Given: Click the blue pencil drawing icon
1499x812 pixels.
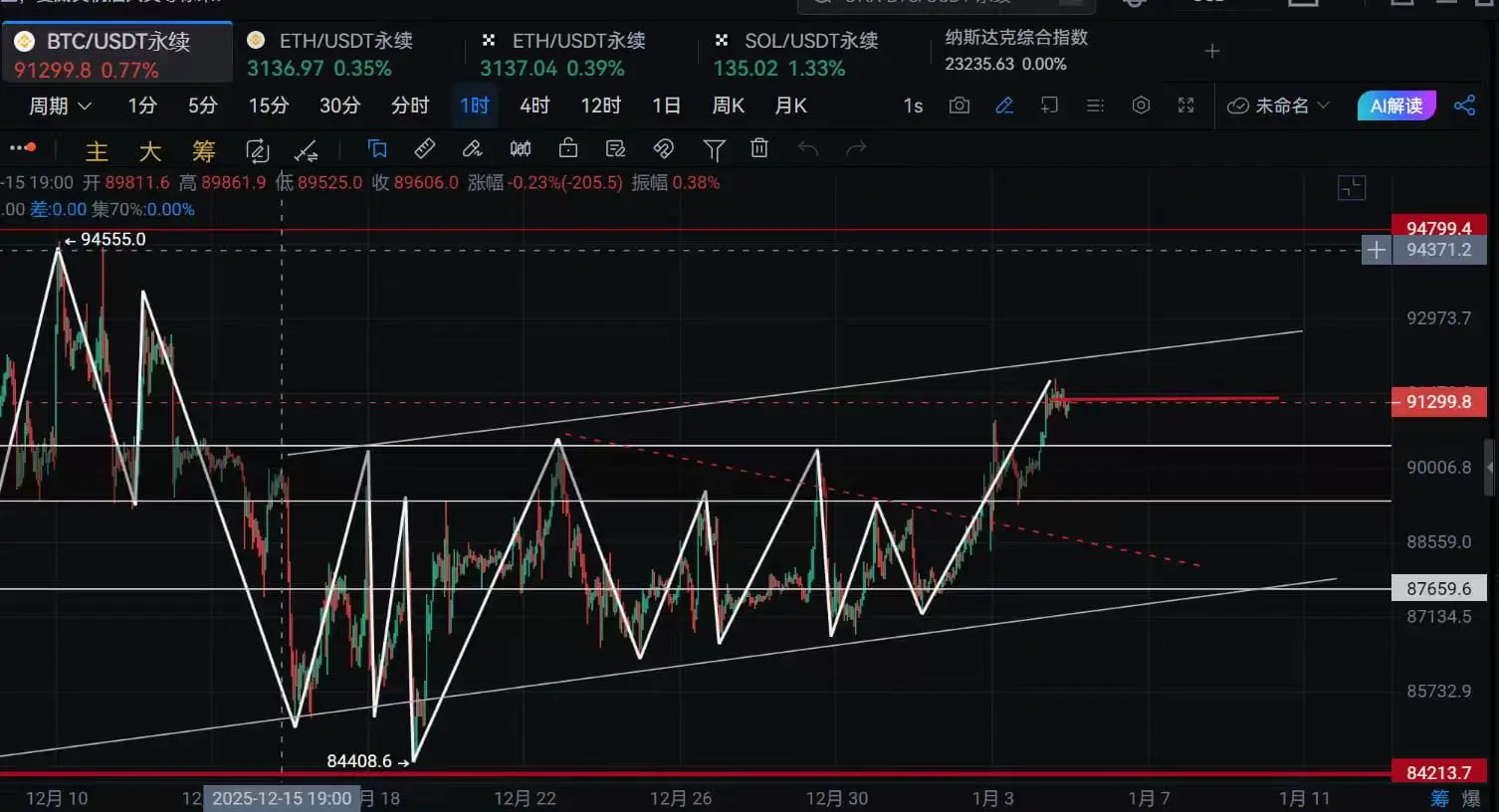Looking at the screenshot, I should click(1004, 105).
